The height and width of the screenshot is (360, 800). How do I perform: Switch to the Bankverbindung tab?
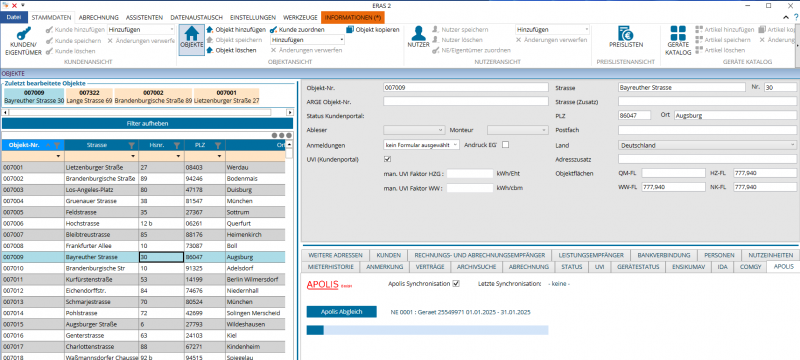tap(664, 255)
